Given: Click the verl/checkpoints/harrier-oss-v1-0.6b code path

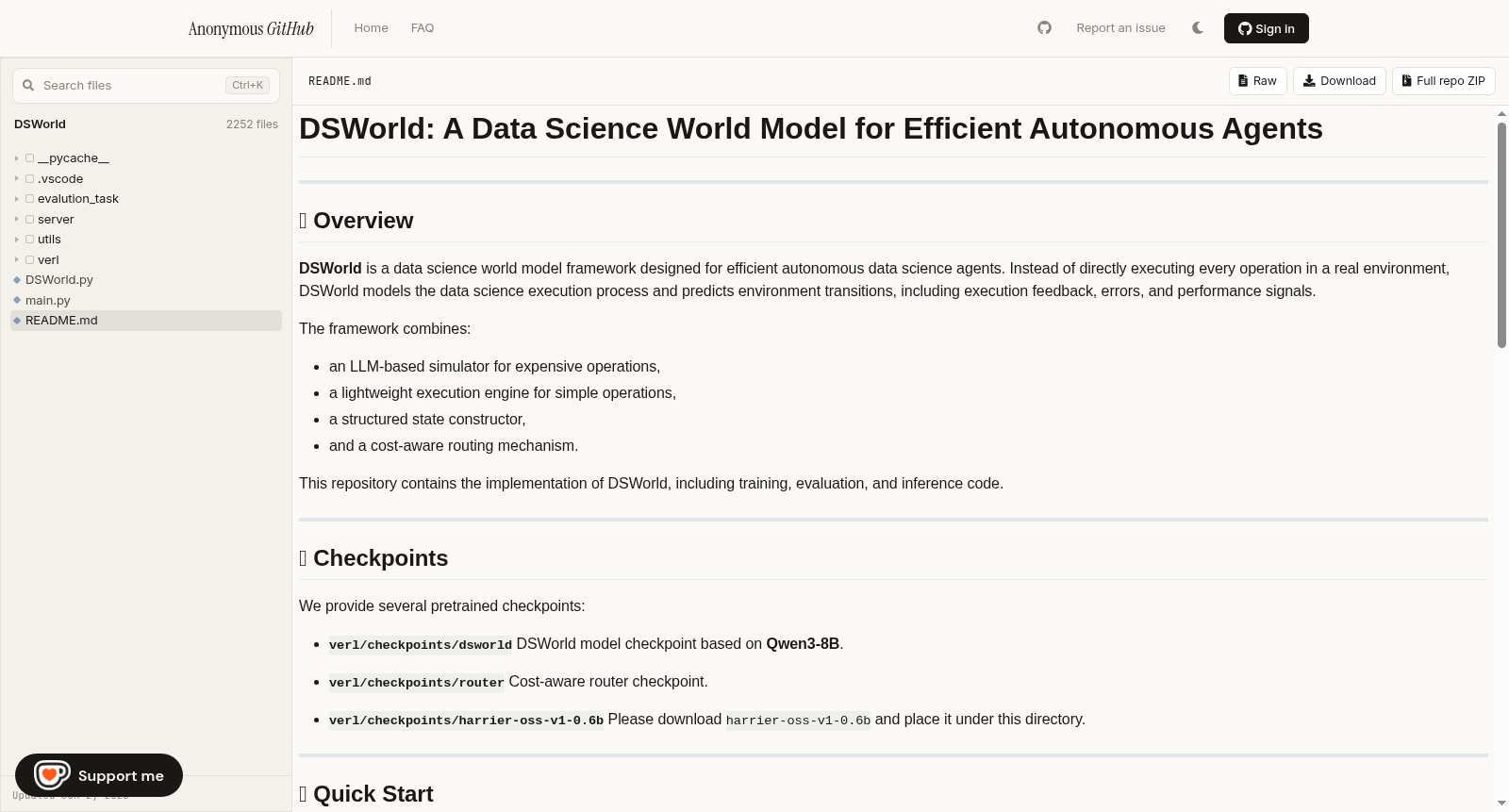Looking at the screenshot, I should 466,721.
